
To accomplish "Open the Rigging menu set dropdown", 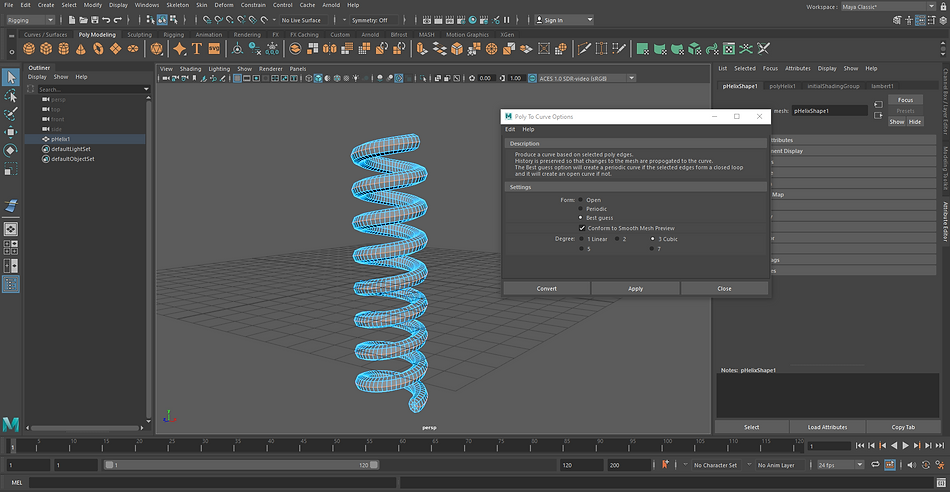I will 30,20.
